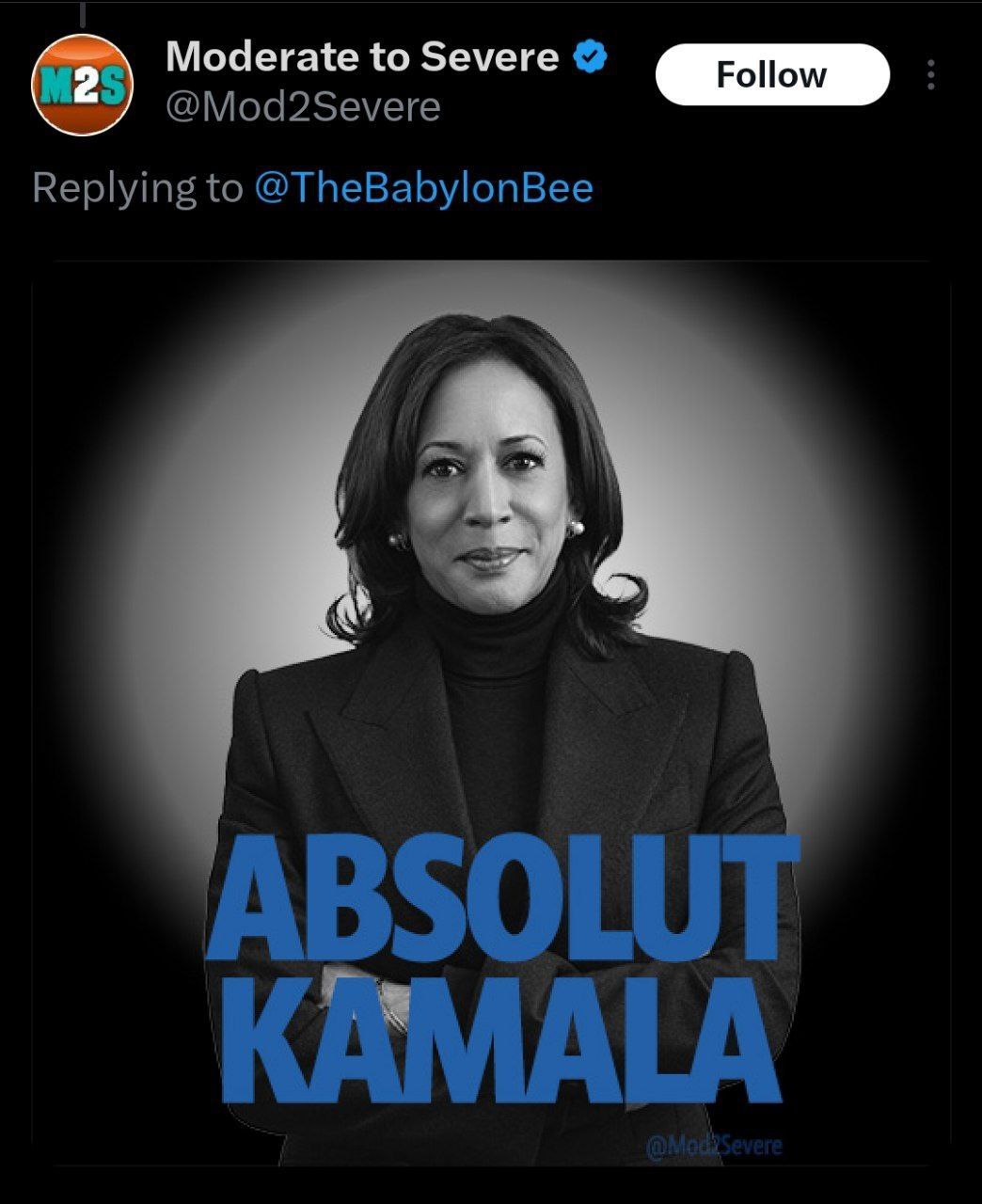The width and height of the screenshot is (982, 1204).
Task: Click the blue verified badge
Action: tap(591, 57)
